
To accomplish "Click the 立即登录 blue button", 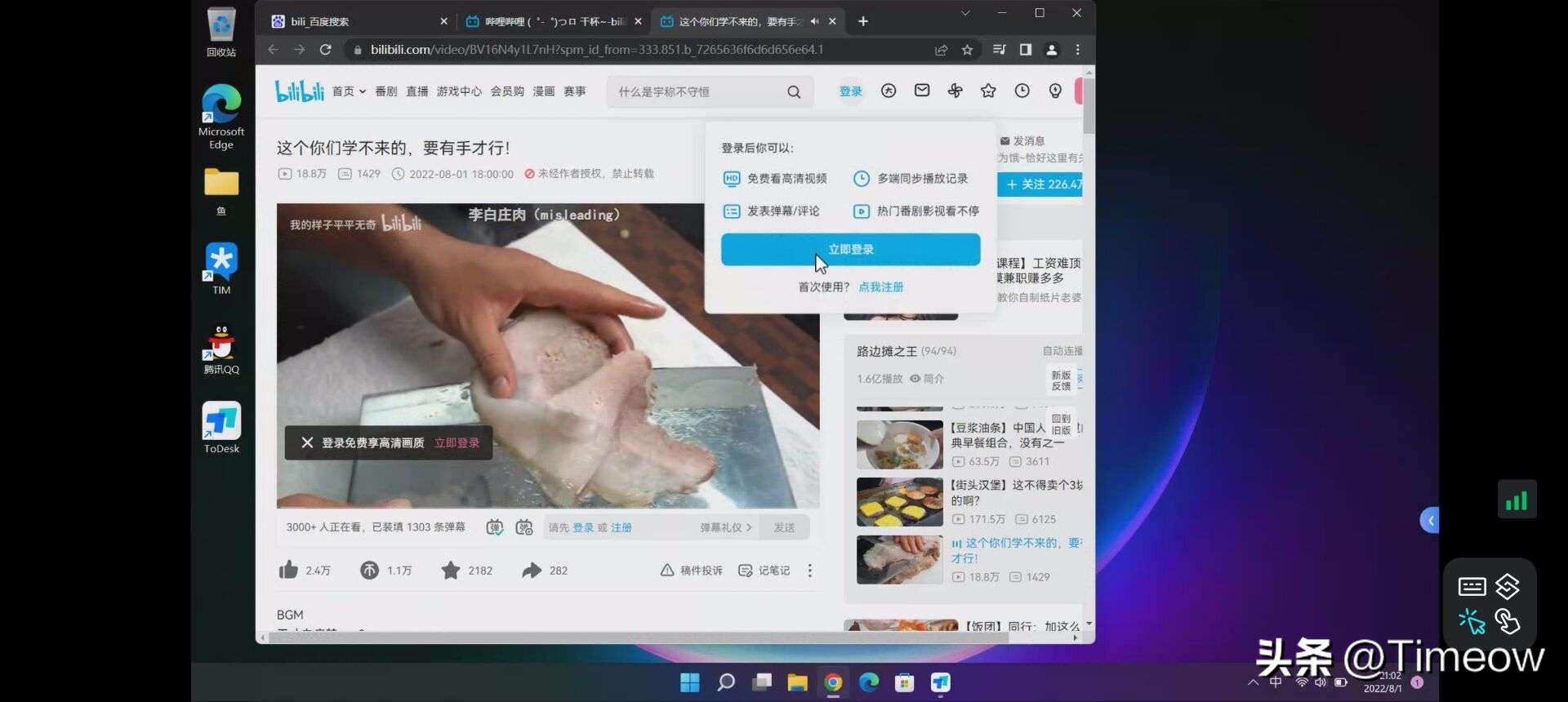I will point(850,249).
